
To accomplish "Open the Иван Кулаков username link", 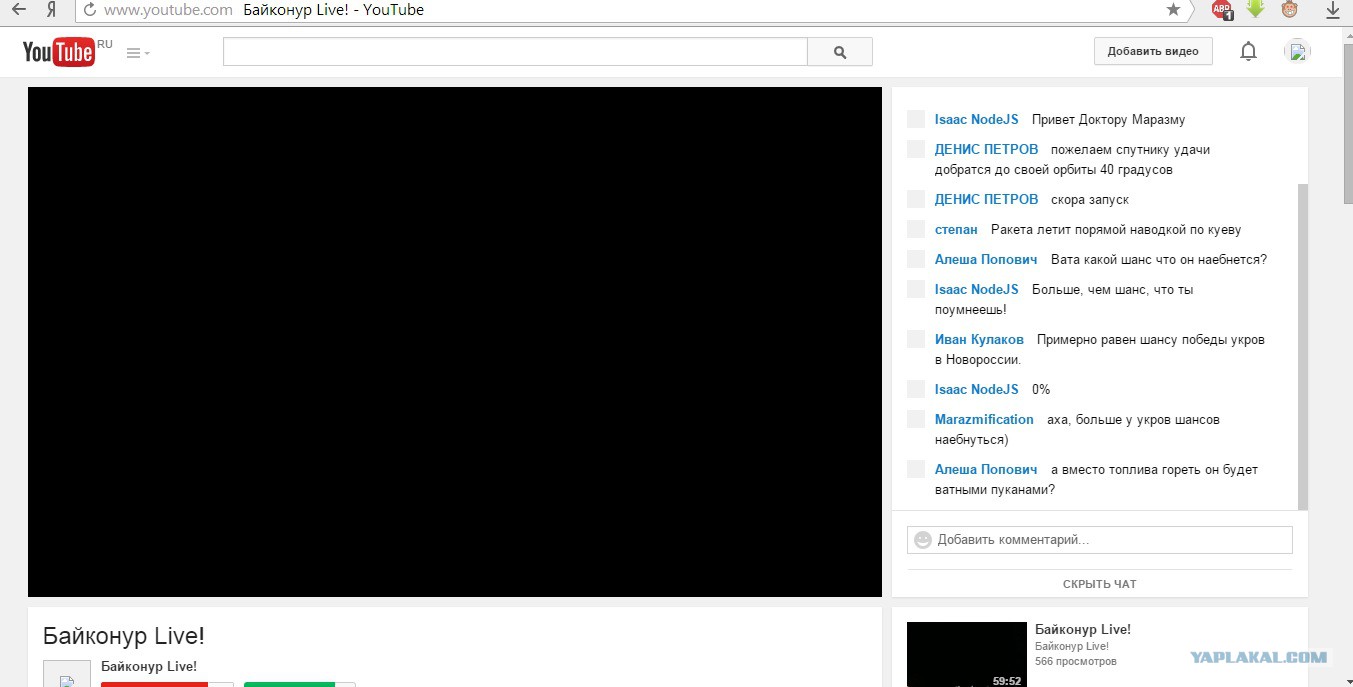I will click(x=979, y=339).
